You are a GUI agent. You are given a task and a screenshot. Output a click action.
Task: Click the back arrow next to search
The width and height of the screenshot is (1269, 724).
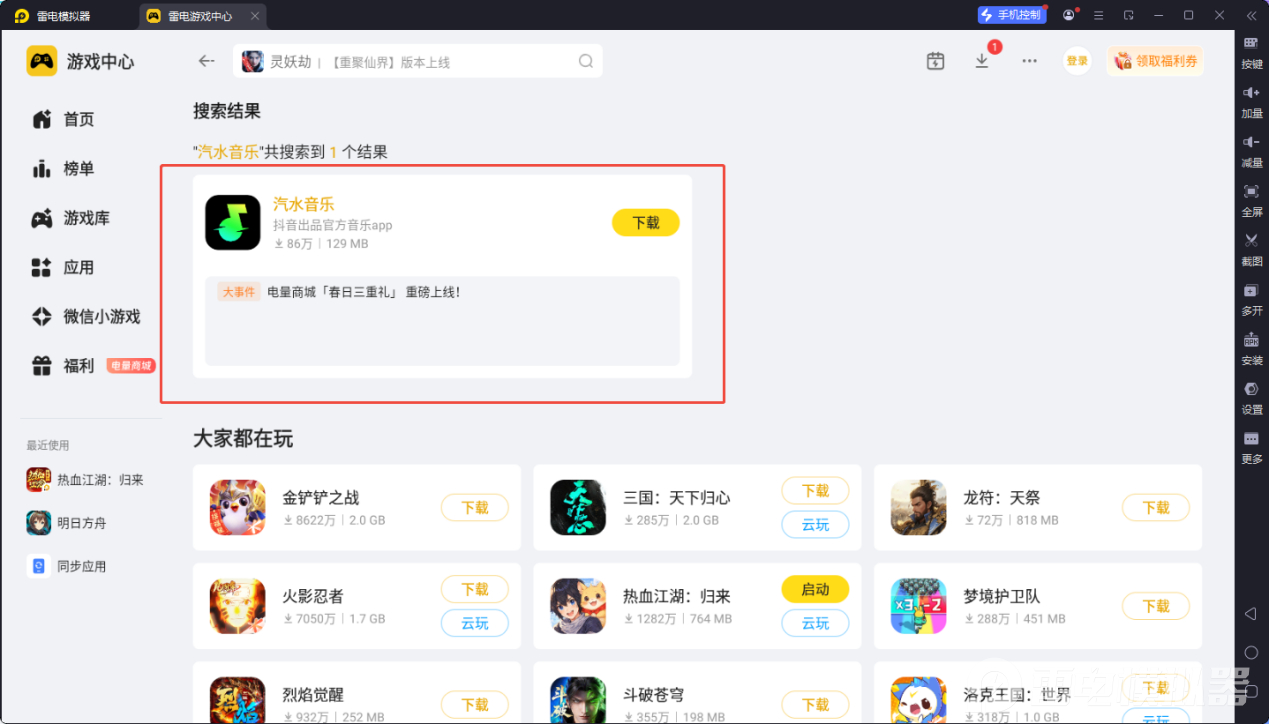pyautogui.click(x=206, y=61)
